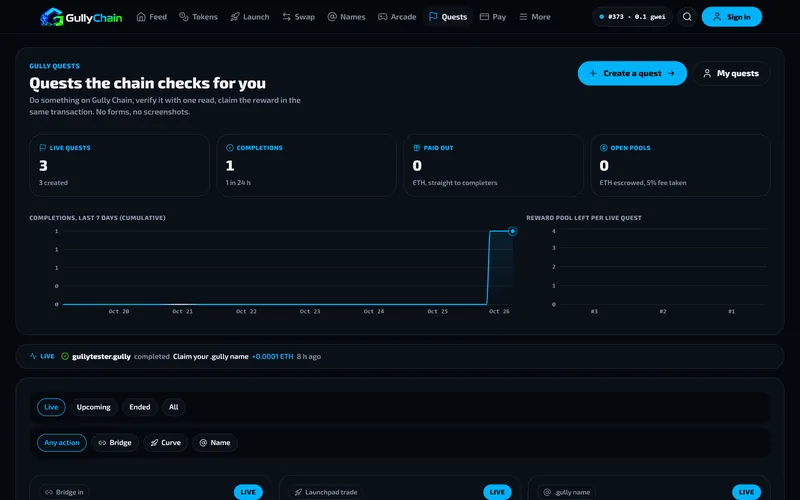The height and width of the screenshot is (500, 800).
Task: Click the block #373 gas indicator
Action: [632, 17]
